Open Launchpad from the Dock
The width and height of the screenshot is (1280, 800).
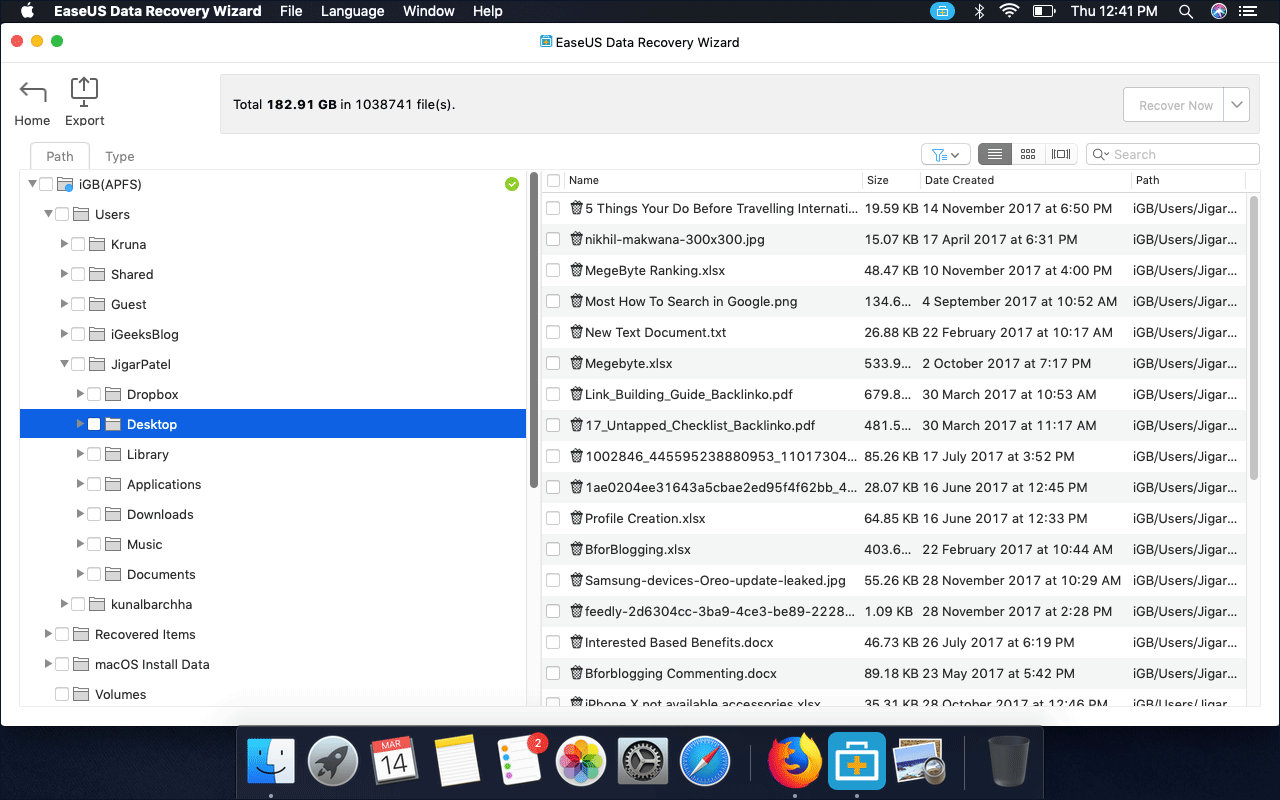click(x=333, y=763)
